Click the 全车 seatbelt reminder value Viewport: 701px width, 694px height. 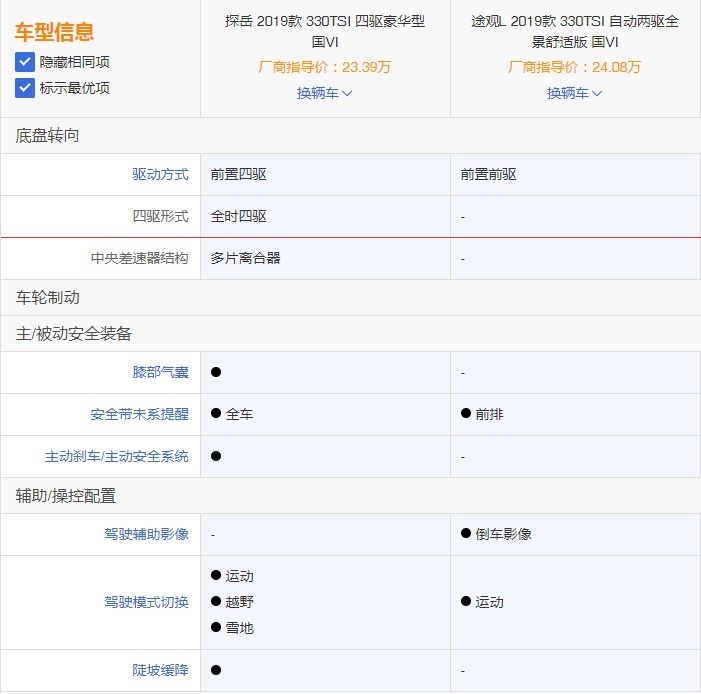(239, 414)
